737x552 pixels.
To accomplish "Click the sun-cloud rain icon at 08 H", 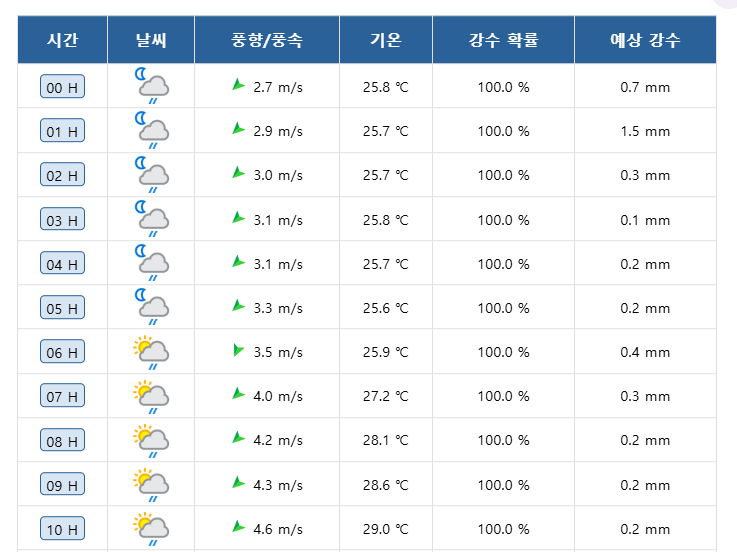I will (151, 440).
